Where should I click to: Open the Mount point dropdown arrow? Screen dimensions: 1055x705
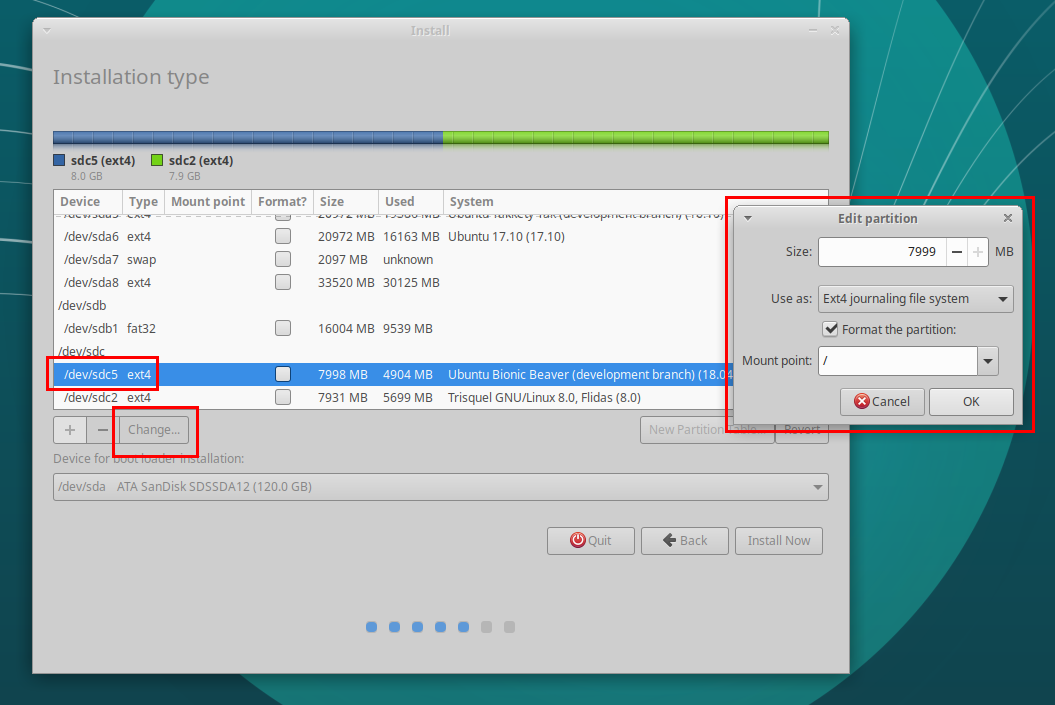click(988, 361)
